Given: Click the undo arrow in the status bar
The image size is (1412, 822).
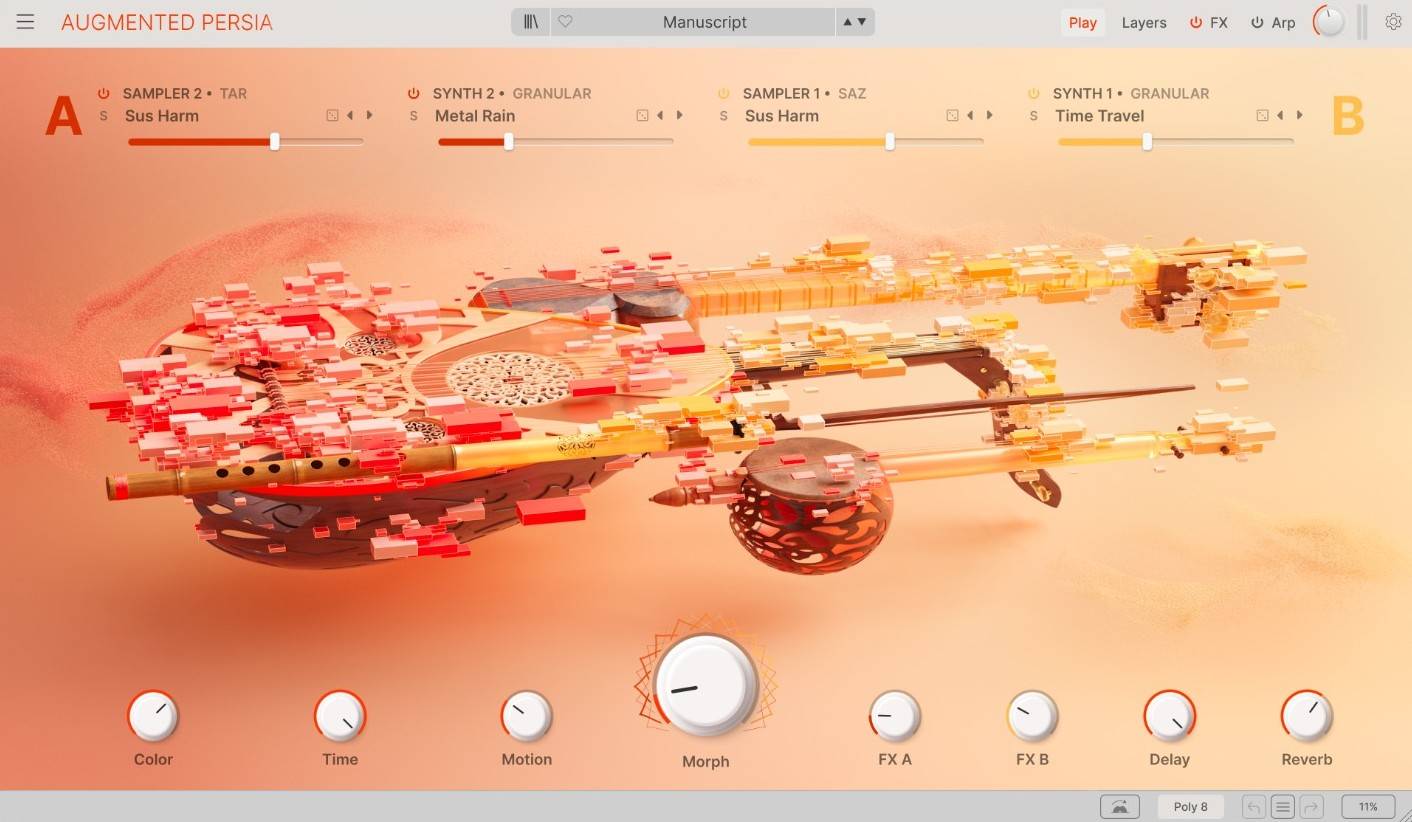Looking at the screenshot, I should click(1254, 807).
